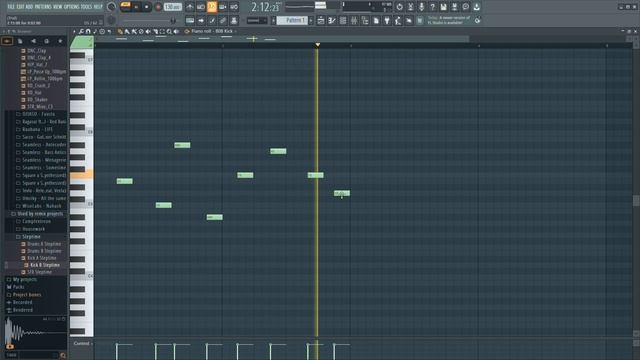
Task: Open the Pattern 1 selector
Action: click(x=292, y=20)
